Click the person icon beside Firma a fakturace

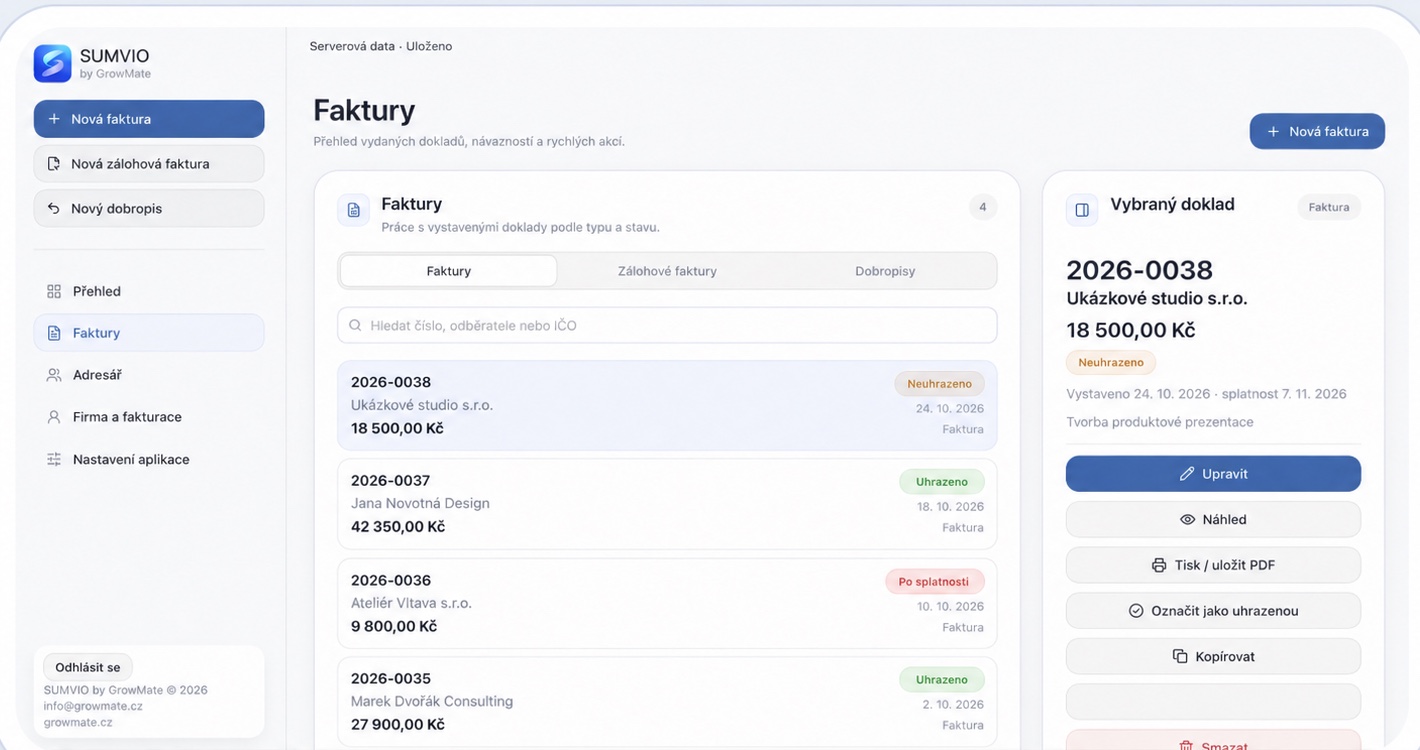[54, 417]
